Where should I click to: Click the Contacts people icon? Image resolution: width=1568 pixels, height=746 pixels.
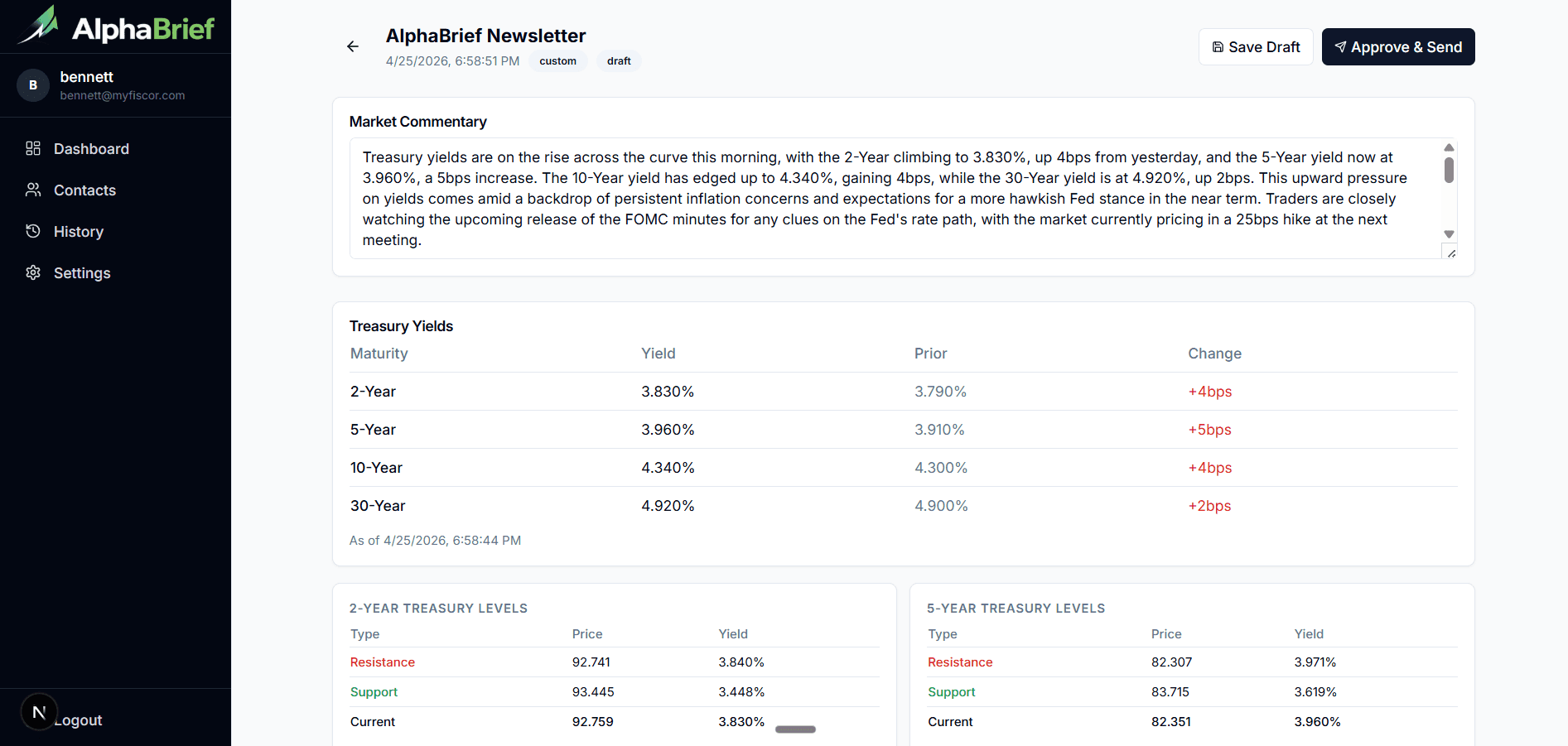click(33, 190)
